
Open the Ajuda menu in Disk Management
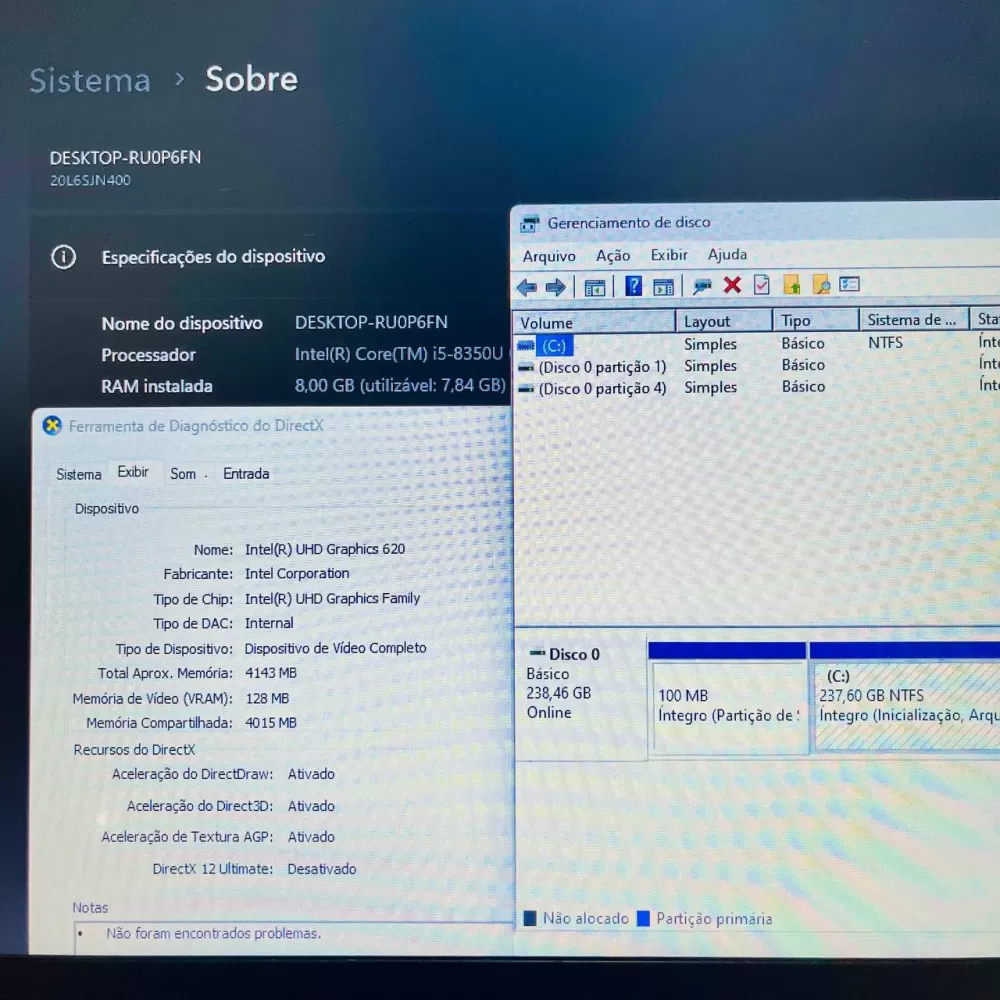point(727,255)
